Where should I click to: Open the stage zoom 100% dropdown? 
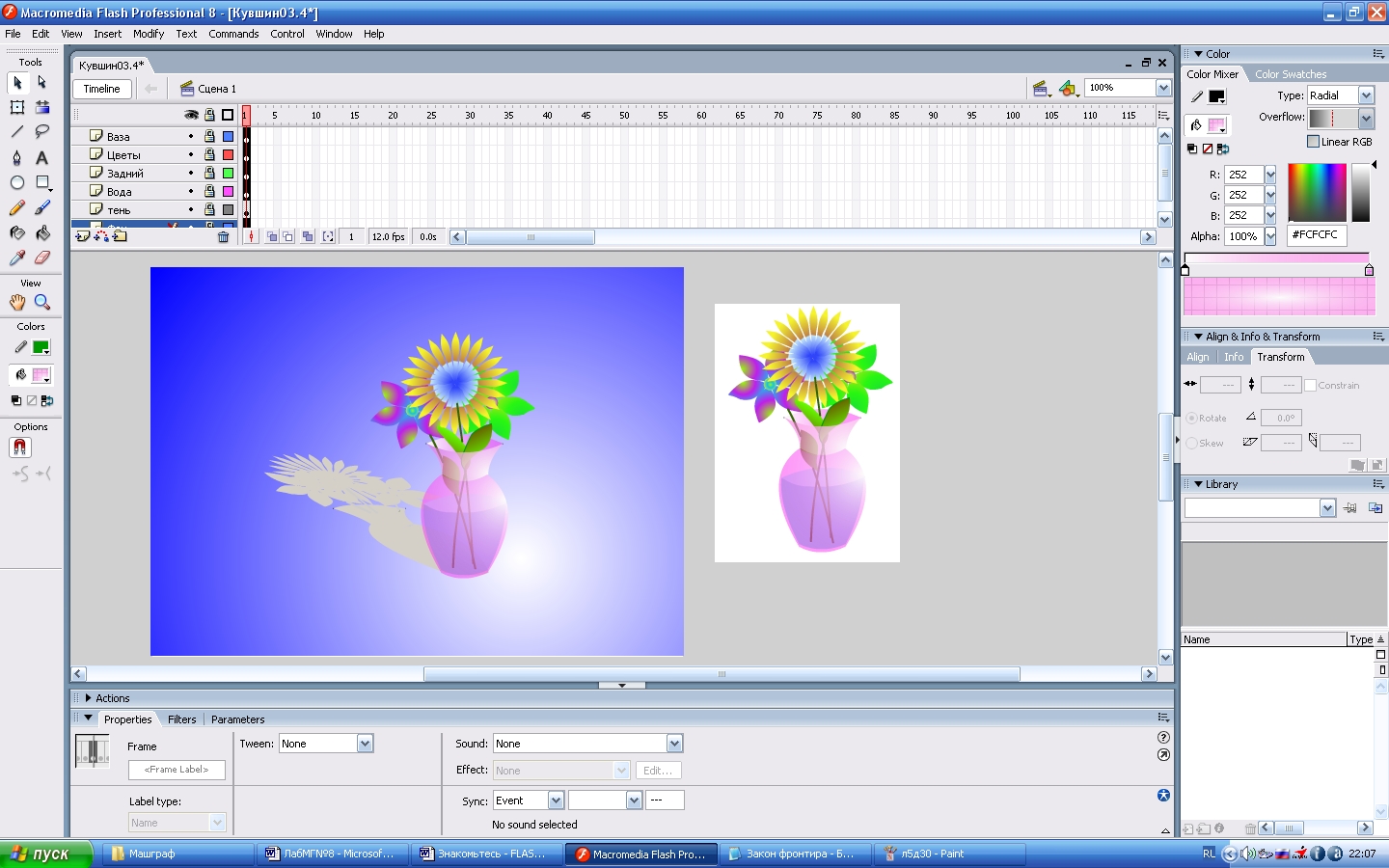tap(1163, 88)
